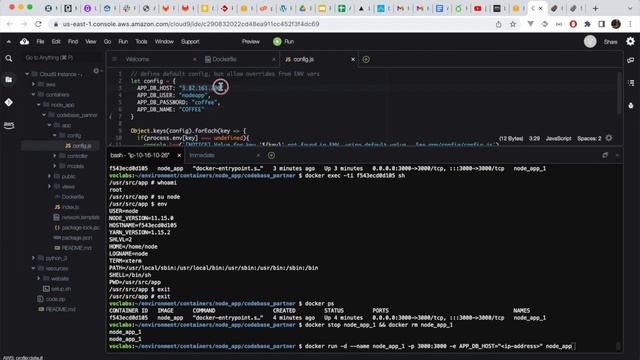This screenshot has height=360, width=640.
Task: Open the AWS Toolkit sidebar icon
Action: pyautogui.click(x=9, y=125)
